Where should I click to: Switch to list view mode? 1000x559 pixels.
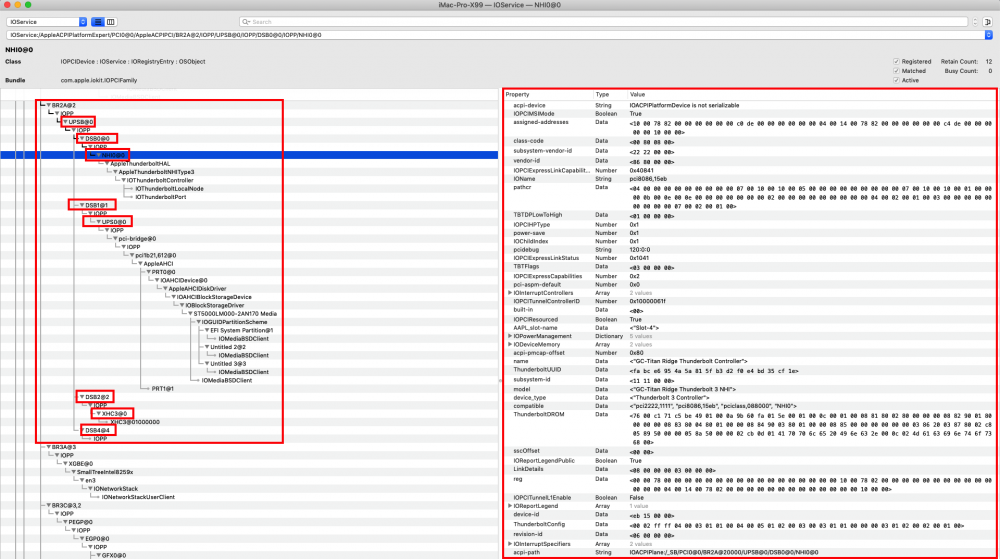pos(98,22)
